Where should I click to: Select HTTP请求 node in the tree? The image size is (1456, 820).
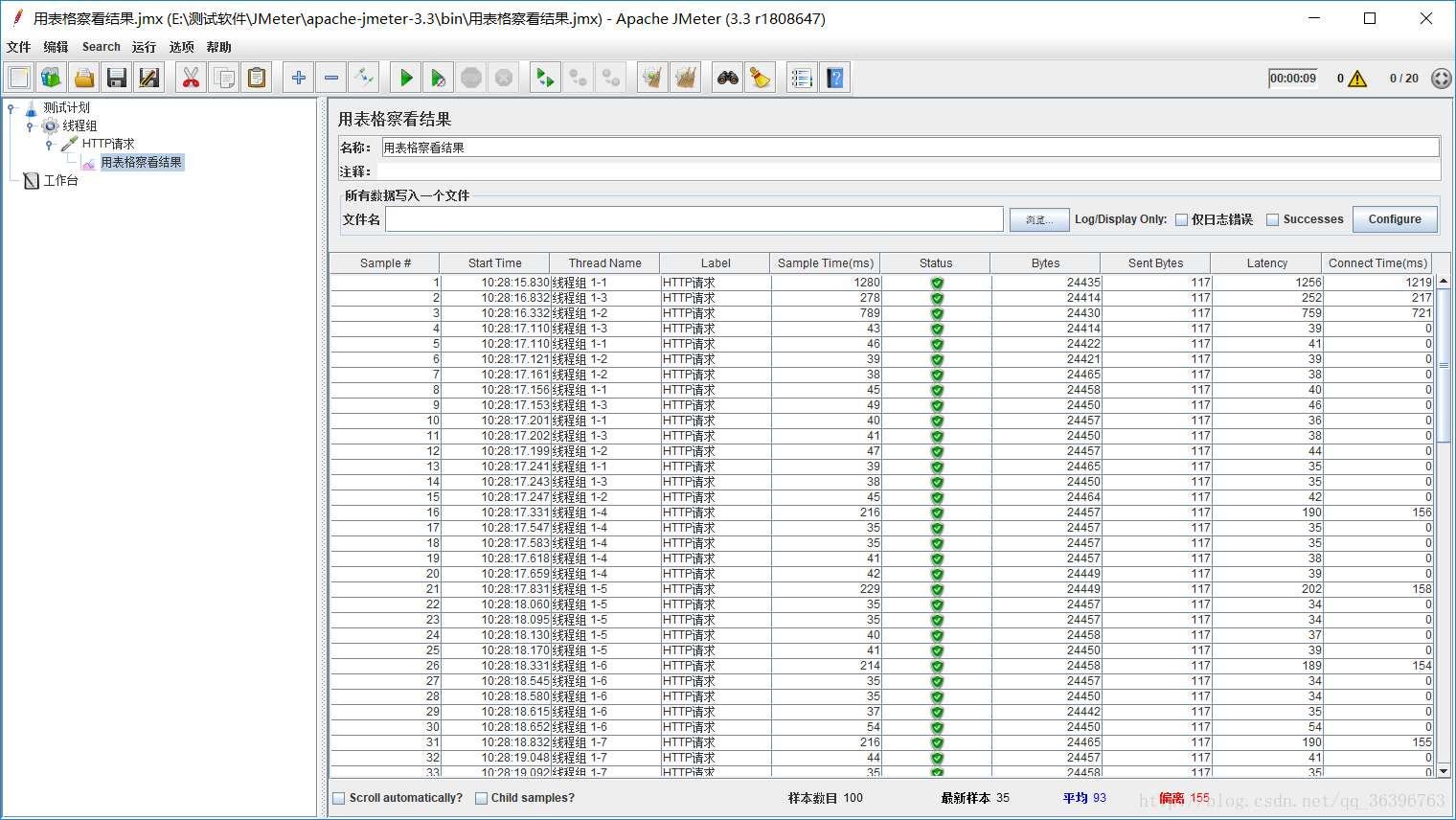coord(108,144)
